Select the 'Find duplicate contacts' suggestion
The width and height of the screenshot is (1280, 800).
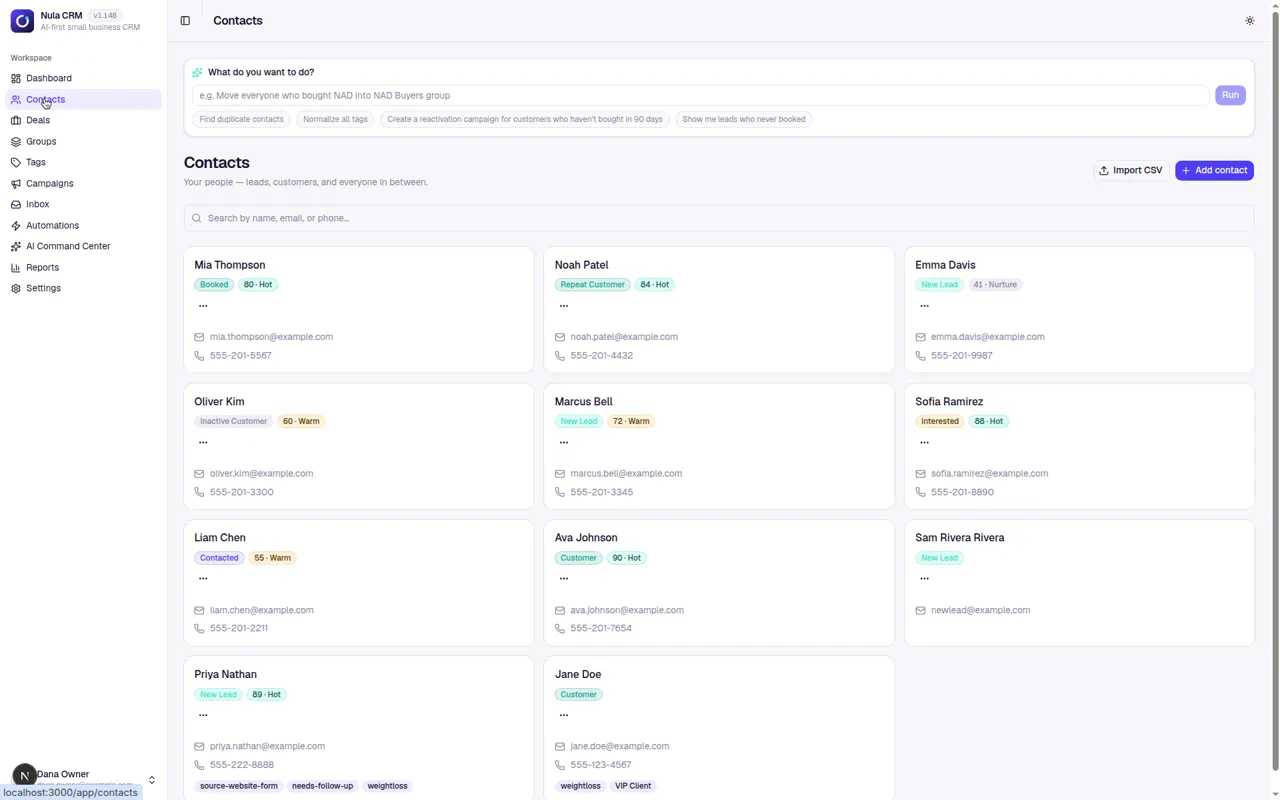click(x=241, y=119)
